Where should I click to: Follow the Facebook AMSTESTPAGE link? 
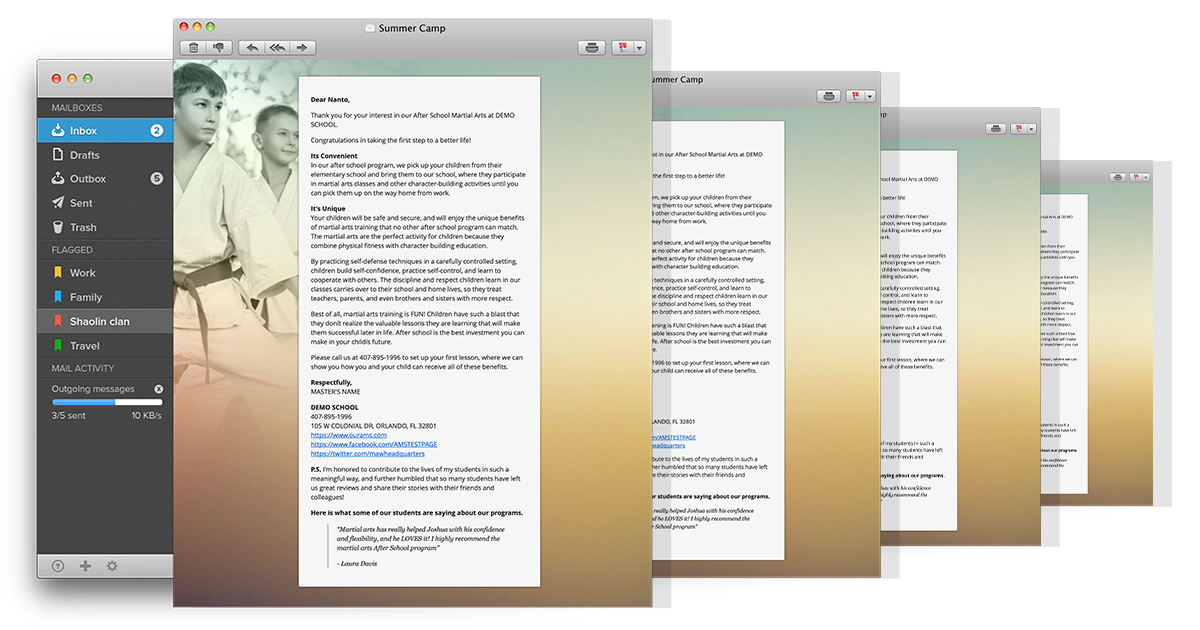373,444
